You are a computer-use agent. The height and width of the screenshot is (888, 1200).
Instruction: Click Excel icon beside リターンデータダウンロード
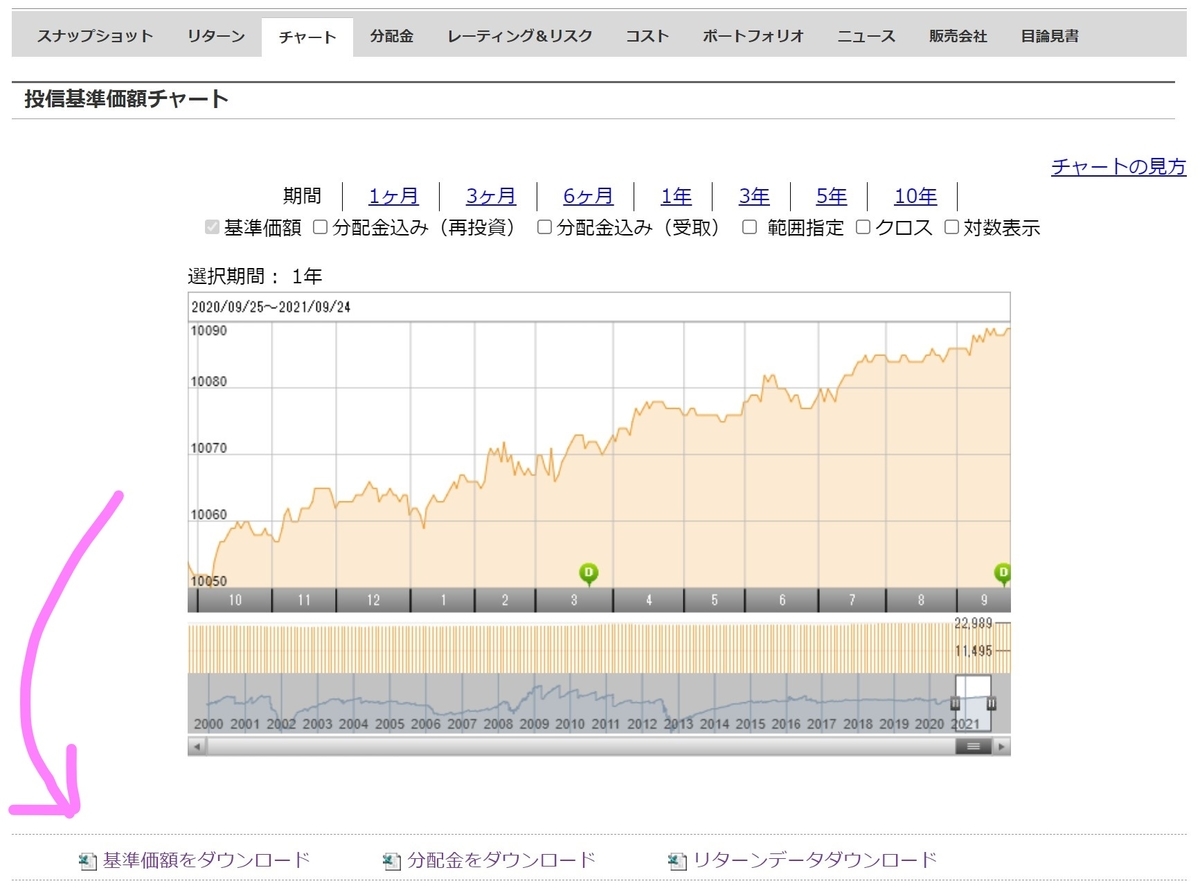pos(677,860)
